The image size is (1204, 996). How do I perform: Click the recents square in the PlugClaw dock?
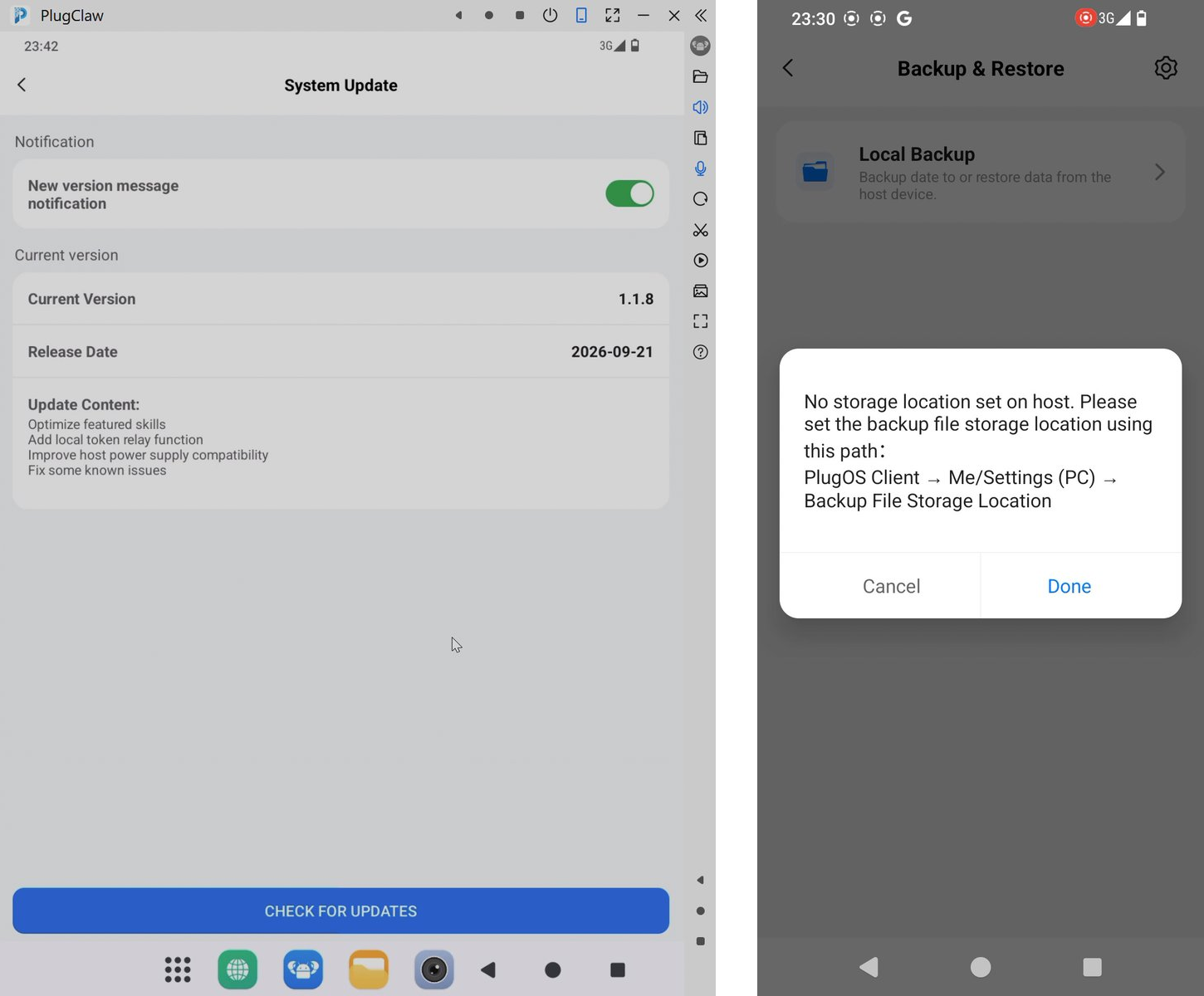(x=617, y=969)
